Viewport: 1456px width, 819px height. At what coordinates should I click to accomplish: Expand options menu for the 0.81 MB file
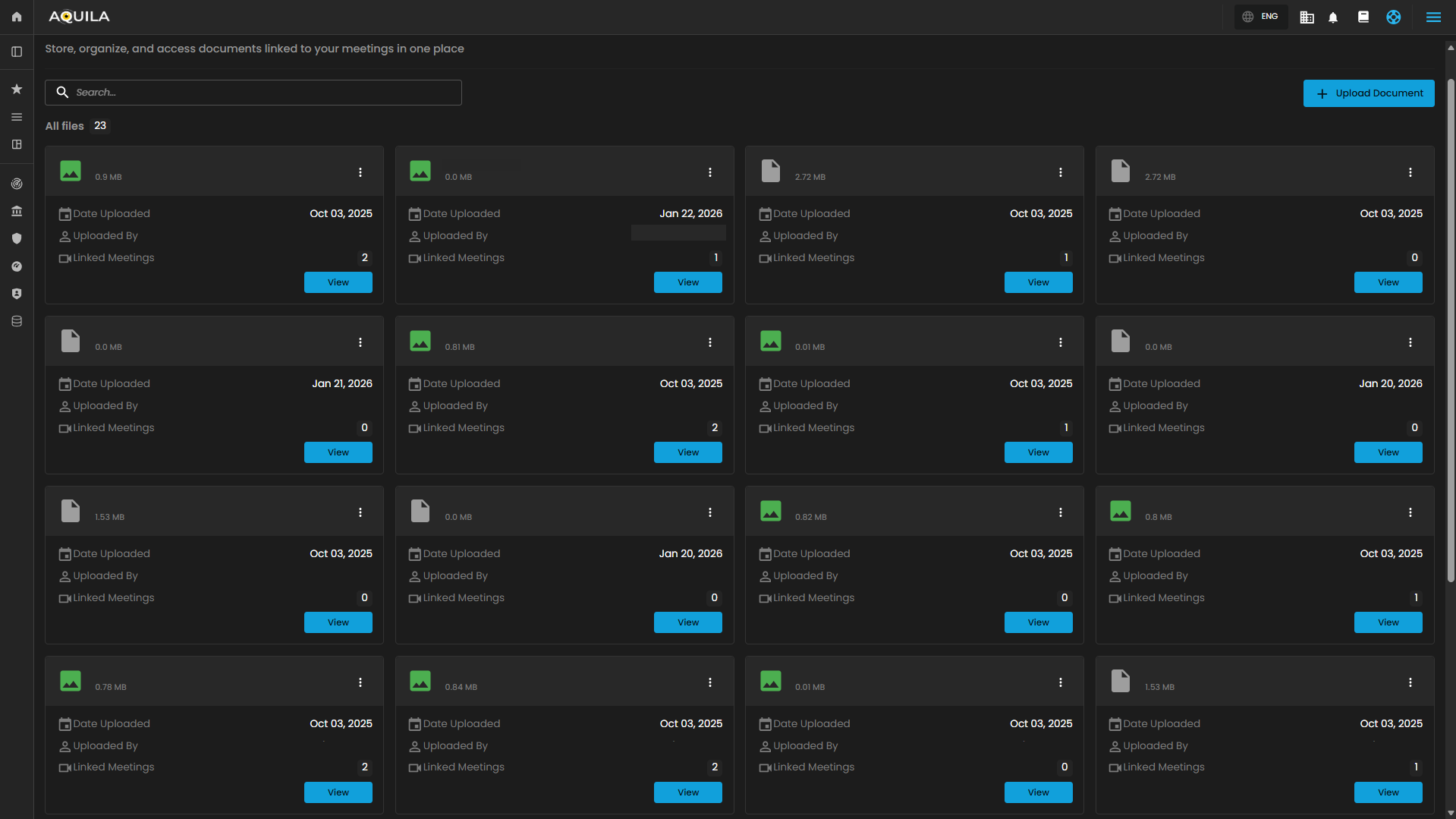pos(710,342)
